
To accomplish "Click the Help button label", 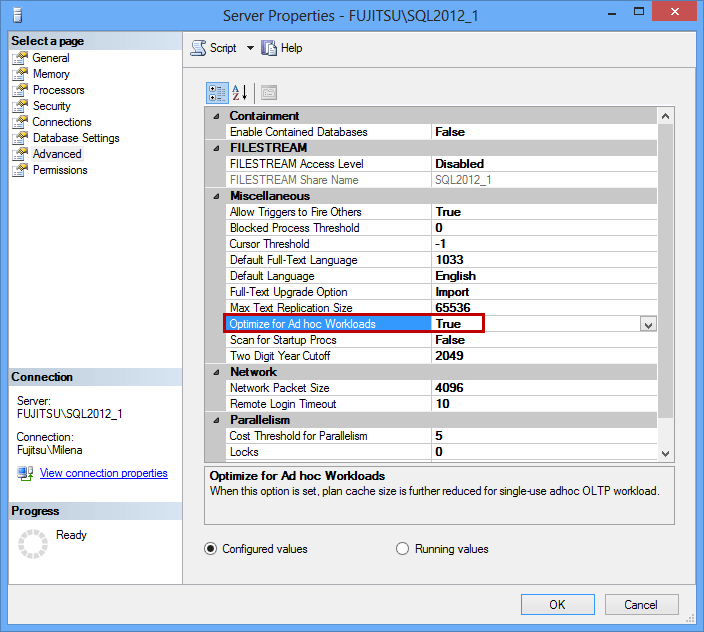I will tap(291, 48).
